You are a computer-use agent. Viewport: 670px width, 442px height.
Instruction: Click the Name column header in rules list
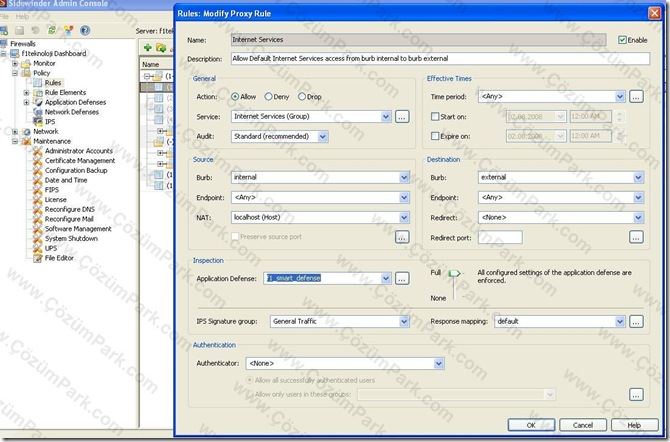pyautogui.click(x=156, y=64)
